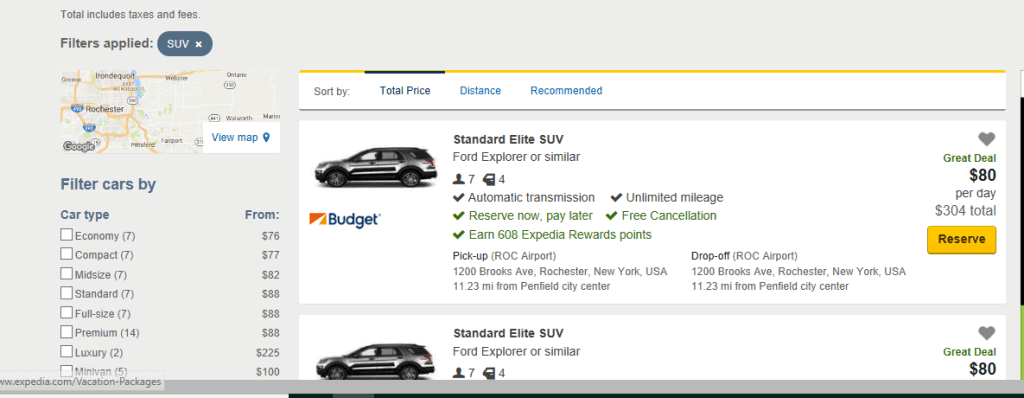
Task: Favorite the second Standard Elite SUV listing
Action: [986, 333]
